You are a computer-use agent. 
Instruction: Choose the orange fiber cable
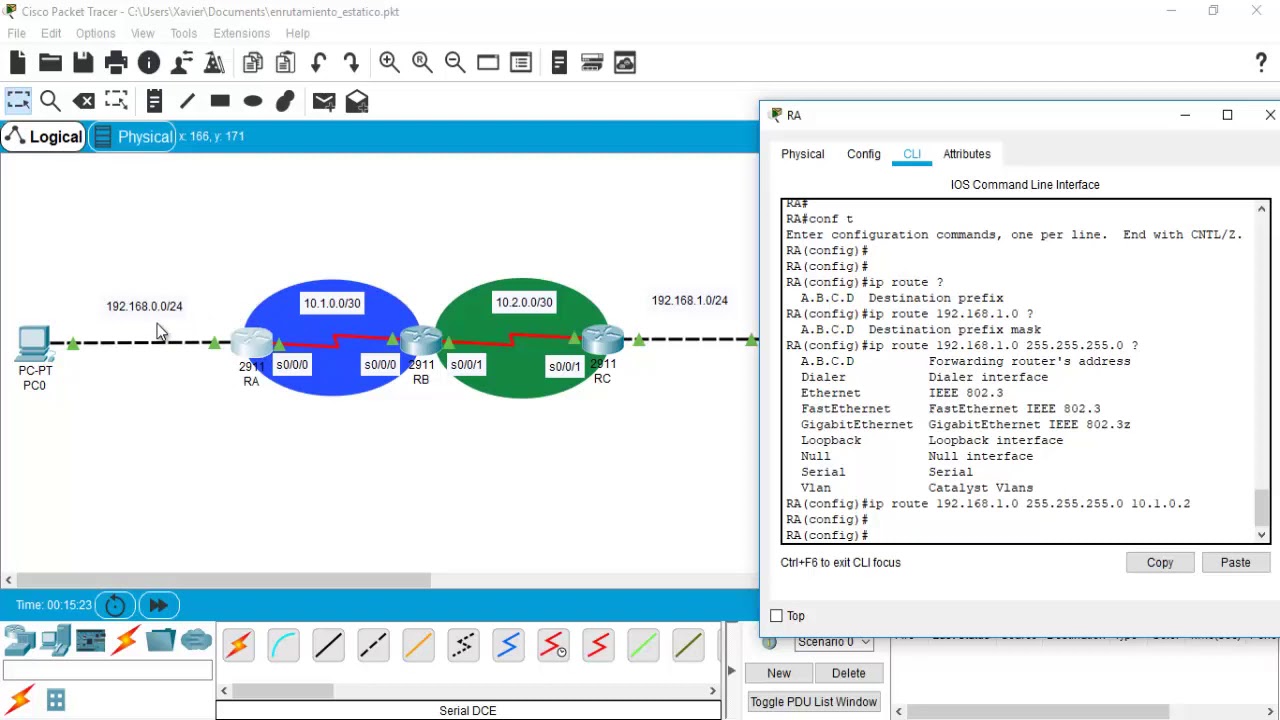click(418, 645)
